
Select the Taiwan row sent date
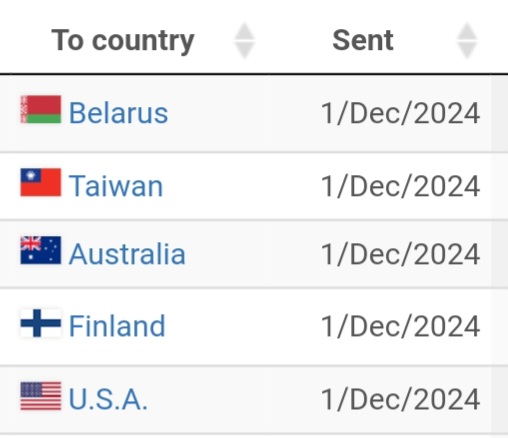(x=400, y=186)
